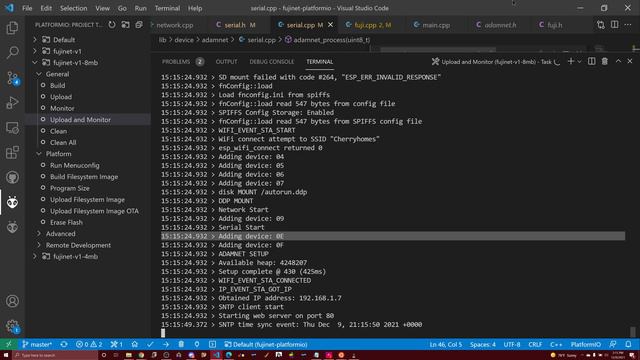640x360 pixels.
Task: Click Ln 46, Col 5 indicator
Action: 446,344
